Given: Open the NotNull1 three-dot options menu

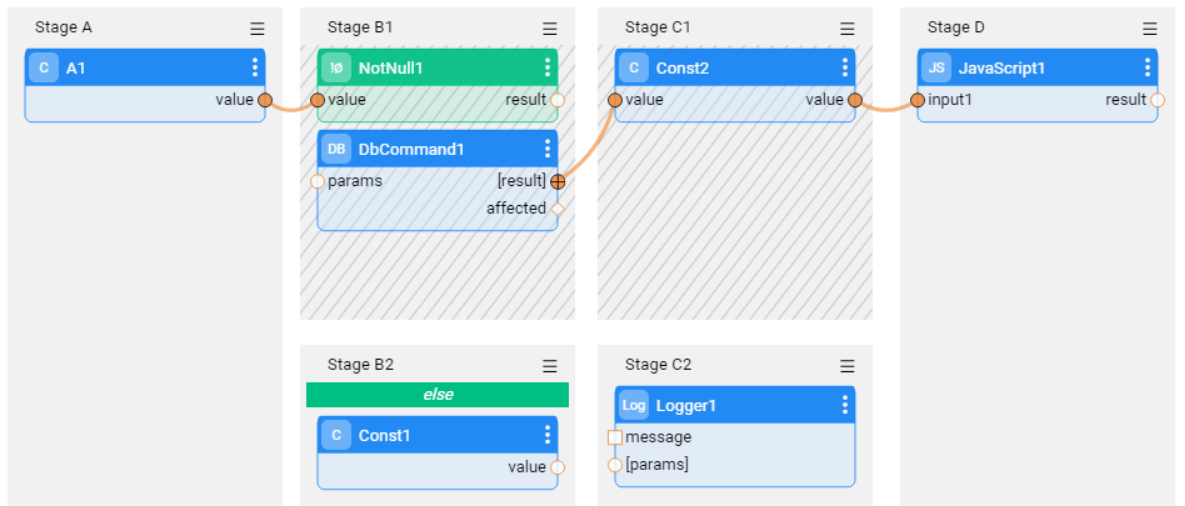Looking at the screenshot, I should pos(547,68).
